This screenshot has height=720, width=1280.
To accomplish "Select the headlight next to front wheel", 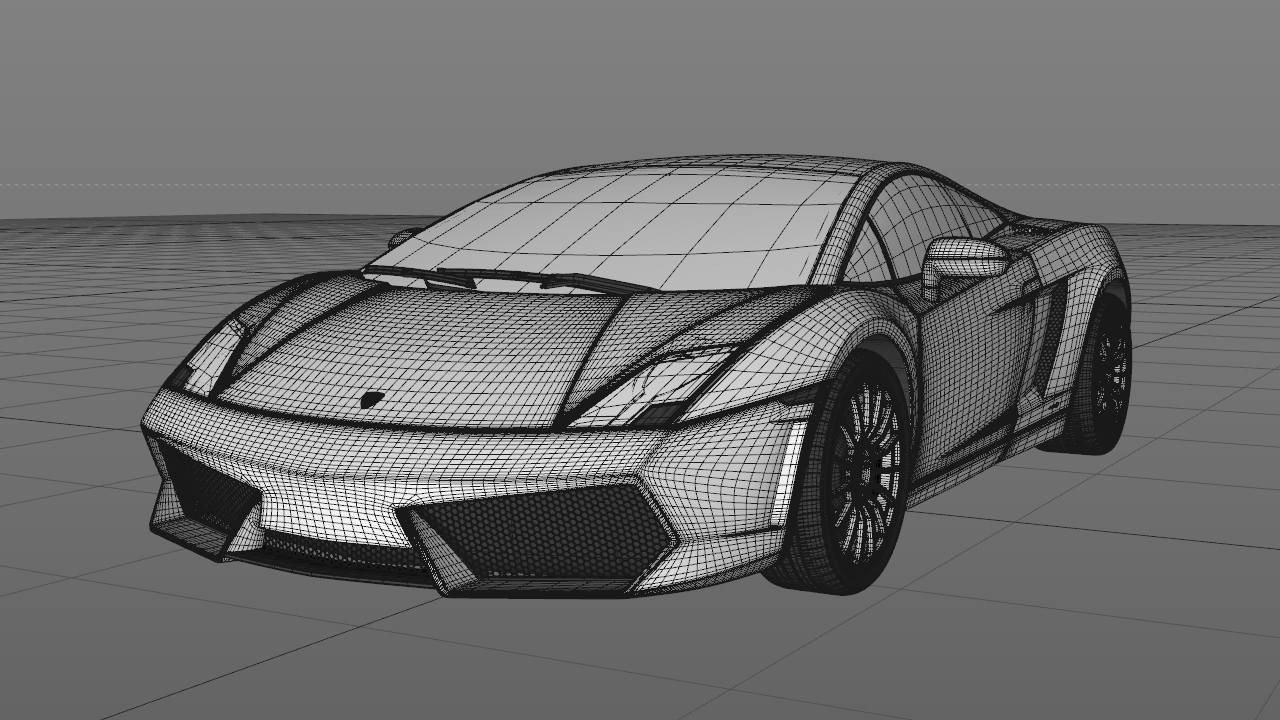I will point(657,385).
